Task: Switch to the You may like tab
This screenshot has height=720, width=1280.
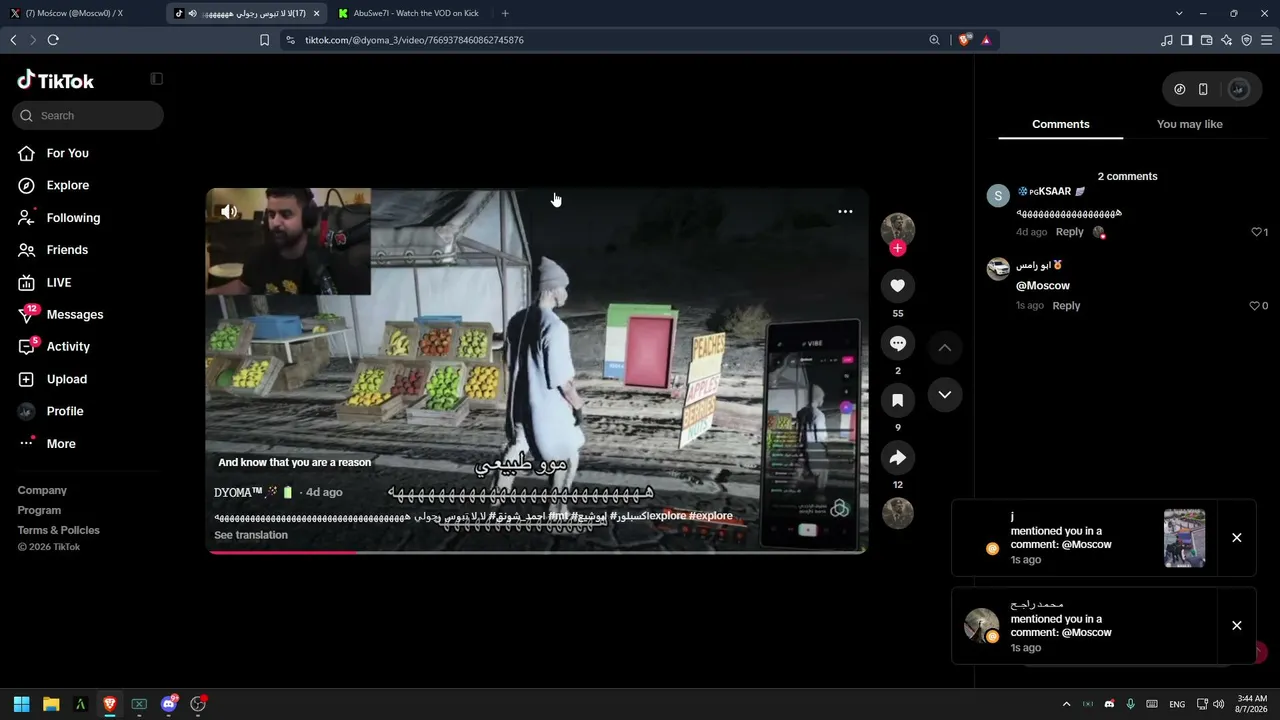Action: pyautogui.click(x=1189, y=124)
